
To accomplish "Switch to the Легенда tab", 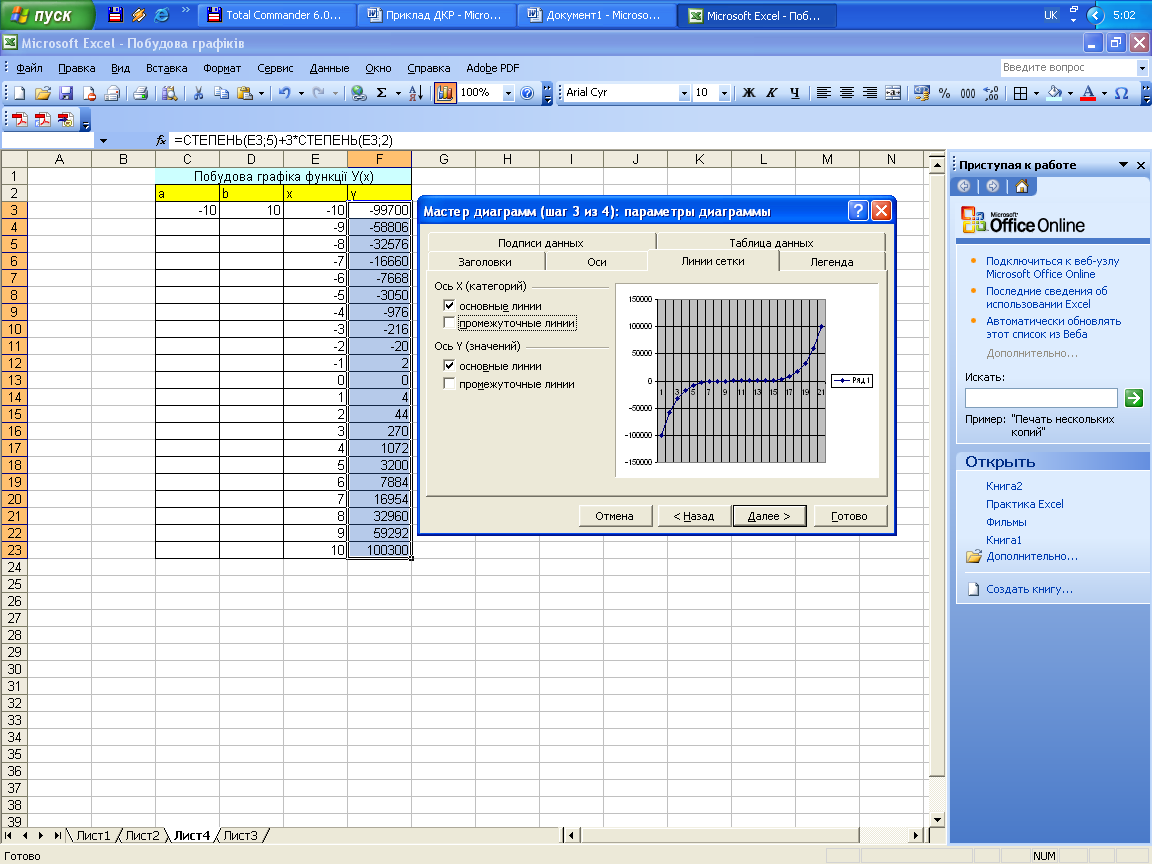I will 832,262.
